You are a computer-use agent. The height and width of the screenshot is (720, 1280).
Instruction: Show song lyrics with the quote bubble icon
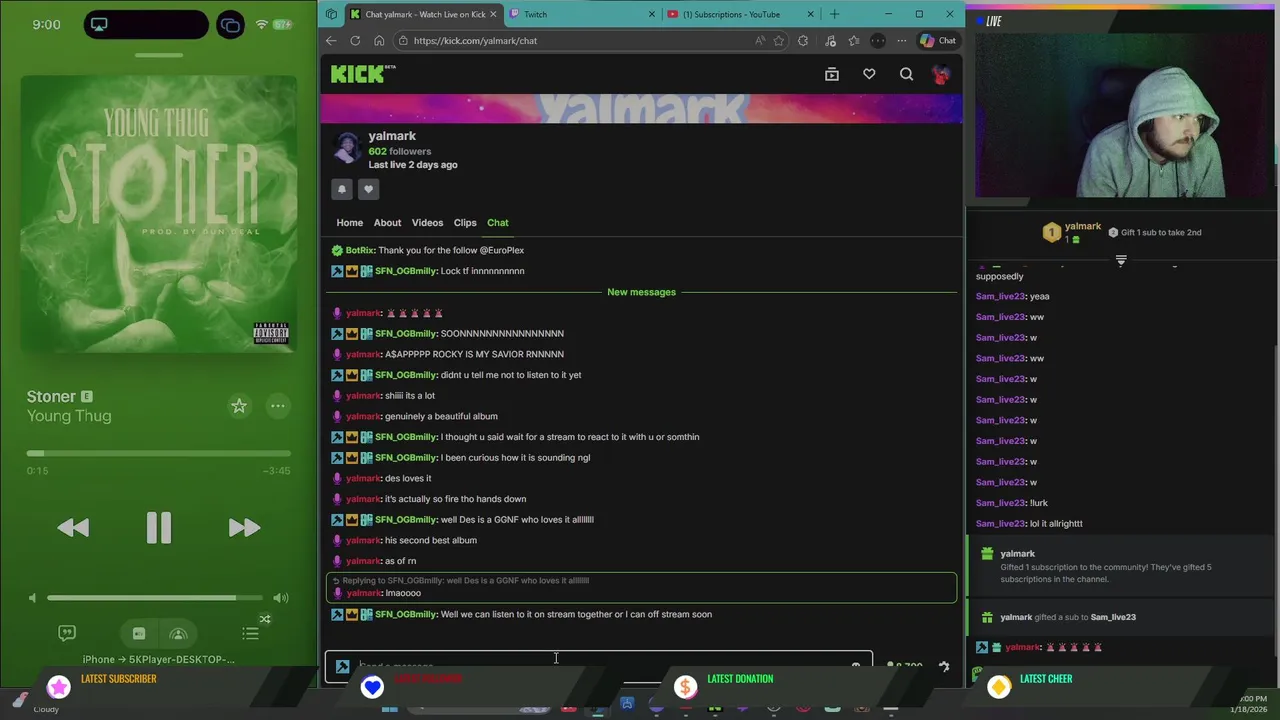point(67,633)
